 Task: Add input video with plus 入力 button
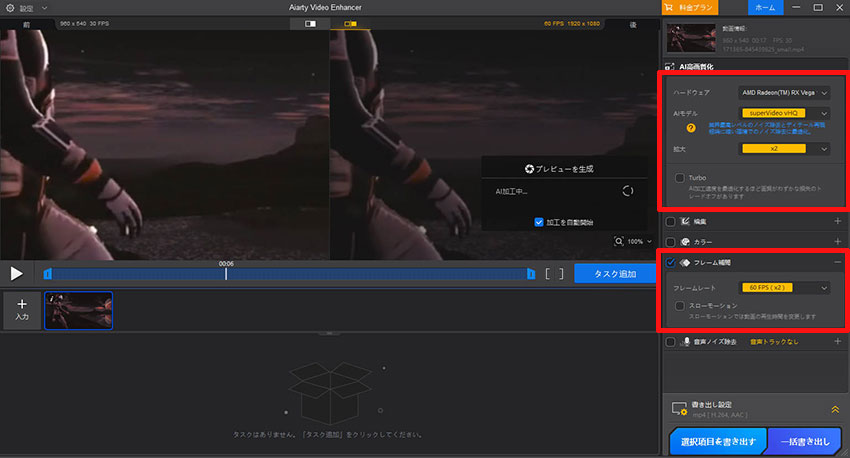pyautogui.click(x=22, y=310)
